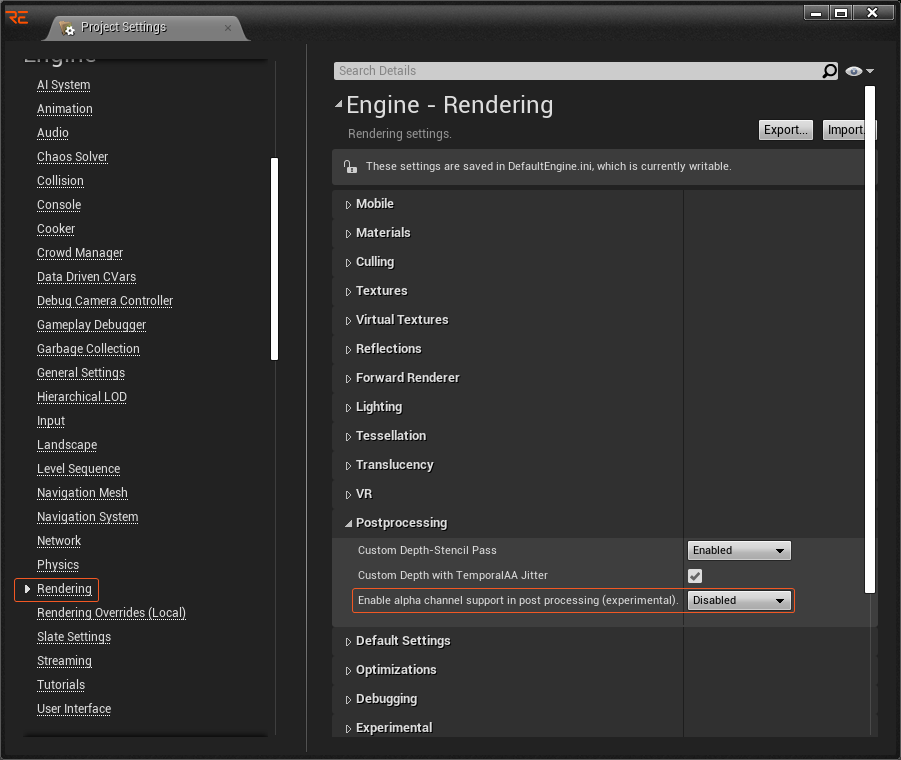Click the Import button
Image resolution: width=901 pixels, height=760 pixels.
click(x=845, y=130)
